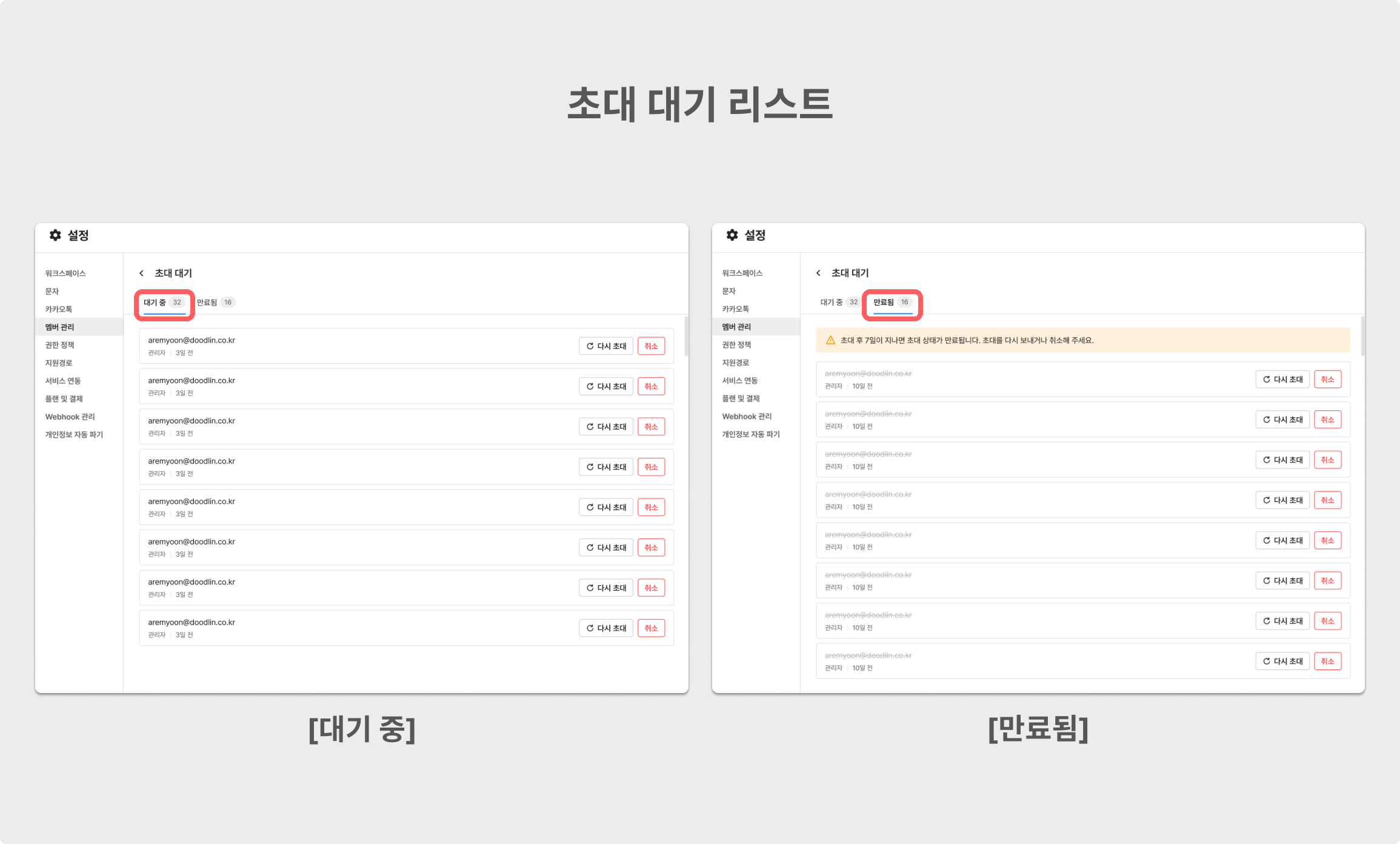Click the refresh icon in the first 다시 초대 button, left list
This screenshot has width=1400, height=844.
pyautogui.click(x=590, y=346)
